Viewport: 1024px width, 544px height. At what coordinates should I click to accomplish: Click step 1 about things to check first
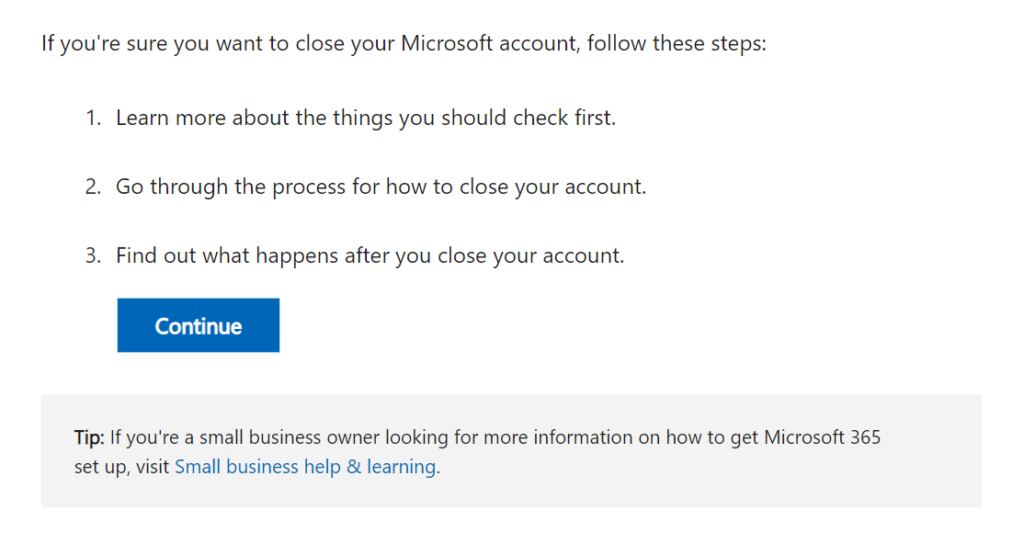pos(365,118)
